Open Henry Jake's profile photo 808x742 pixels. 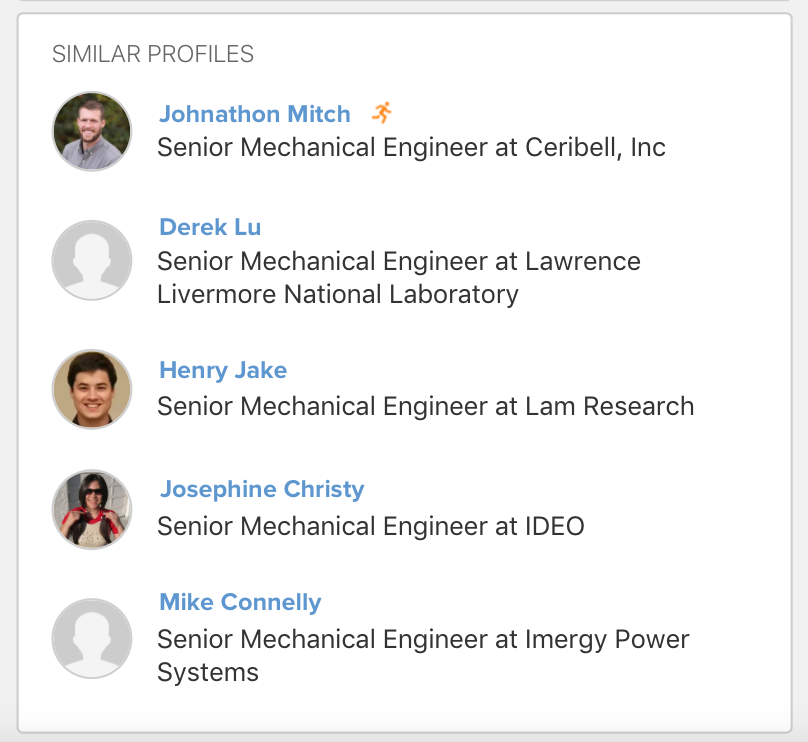tap(92, 389)
